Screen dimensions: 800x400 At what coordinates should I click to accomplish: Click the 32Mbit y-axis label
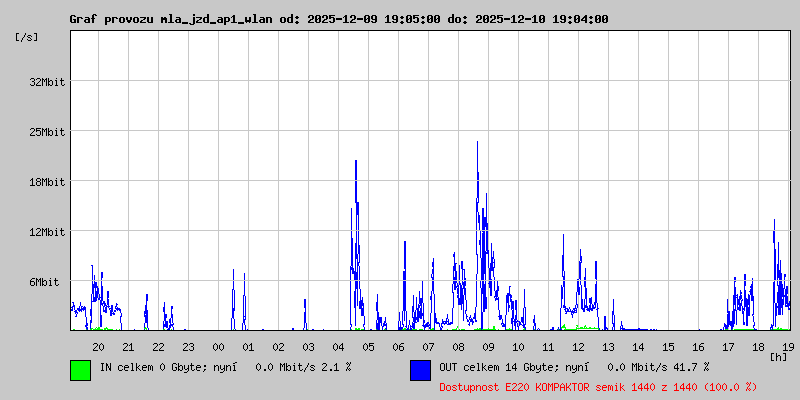click(x=47, y=82)
